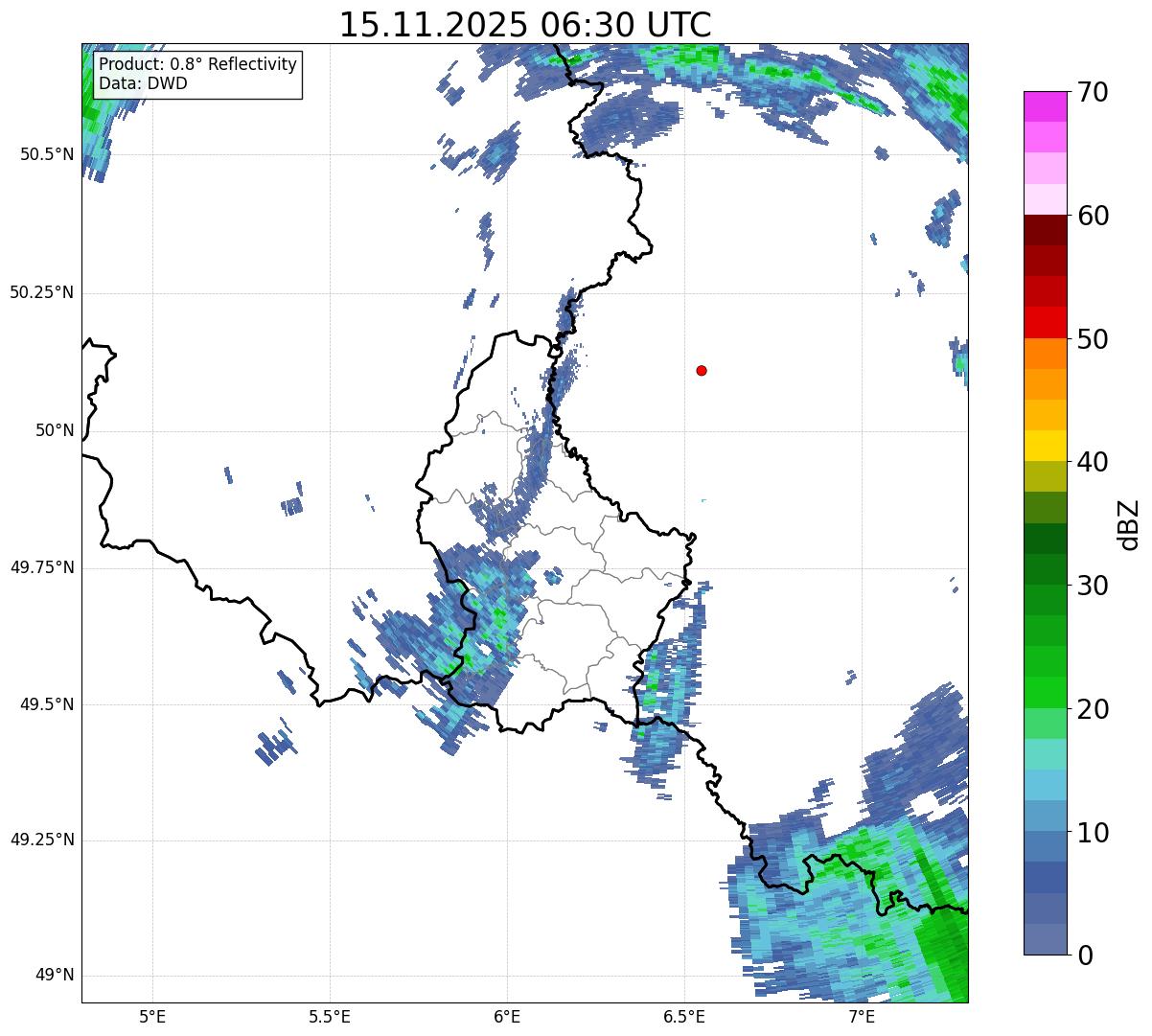Click the turquoise colorbar segment between 10 and 20
Image resolution: width=1152 pixels, height=1036 pixels.
[x=1045, y=754]
